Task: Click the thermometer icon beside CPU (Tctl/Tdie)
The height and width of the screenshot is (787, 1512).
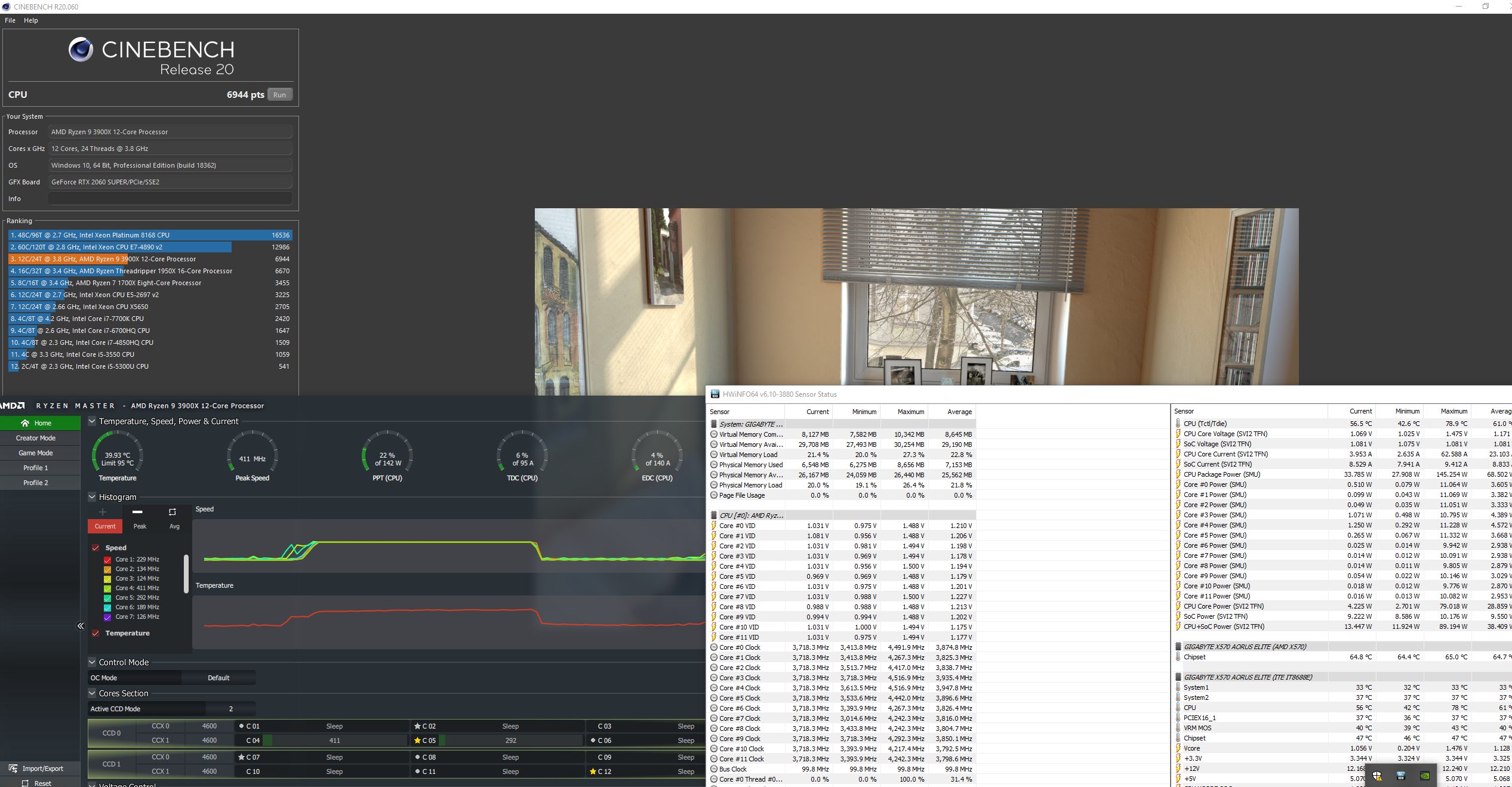Action: (x=1178, y=424)
